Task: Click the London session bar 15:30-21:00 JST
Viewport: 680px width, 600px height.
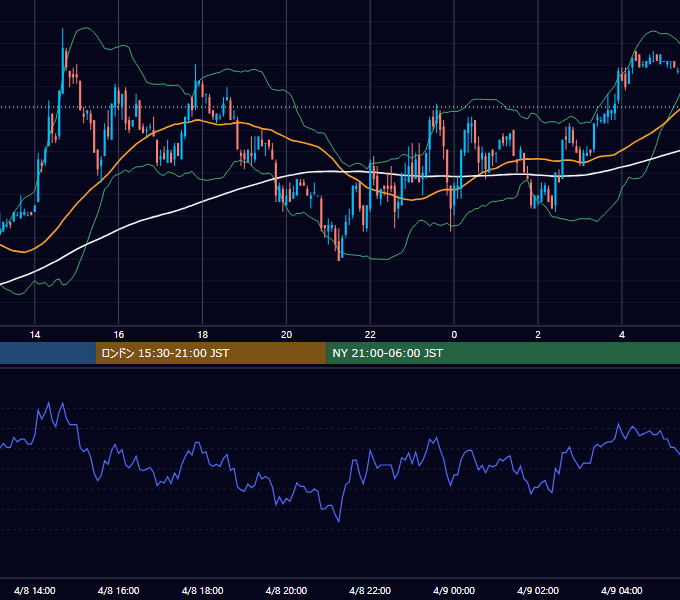Action: point(211,353)
